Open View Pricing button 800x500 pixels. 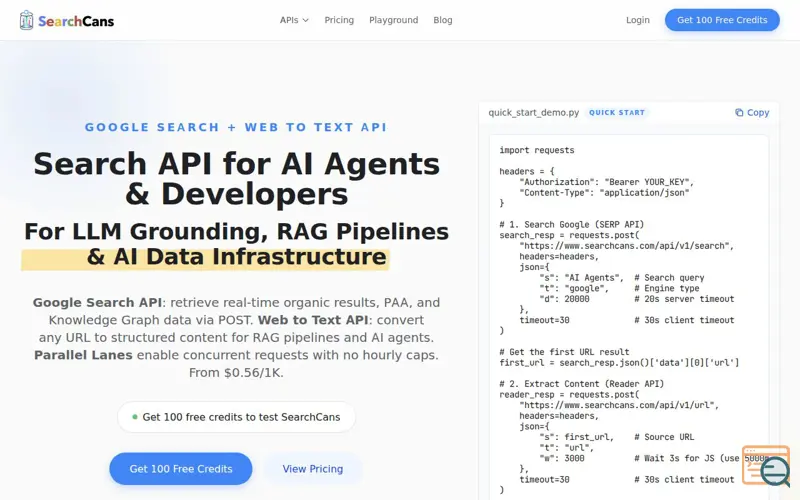(313, 468)
